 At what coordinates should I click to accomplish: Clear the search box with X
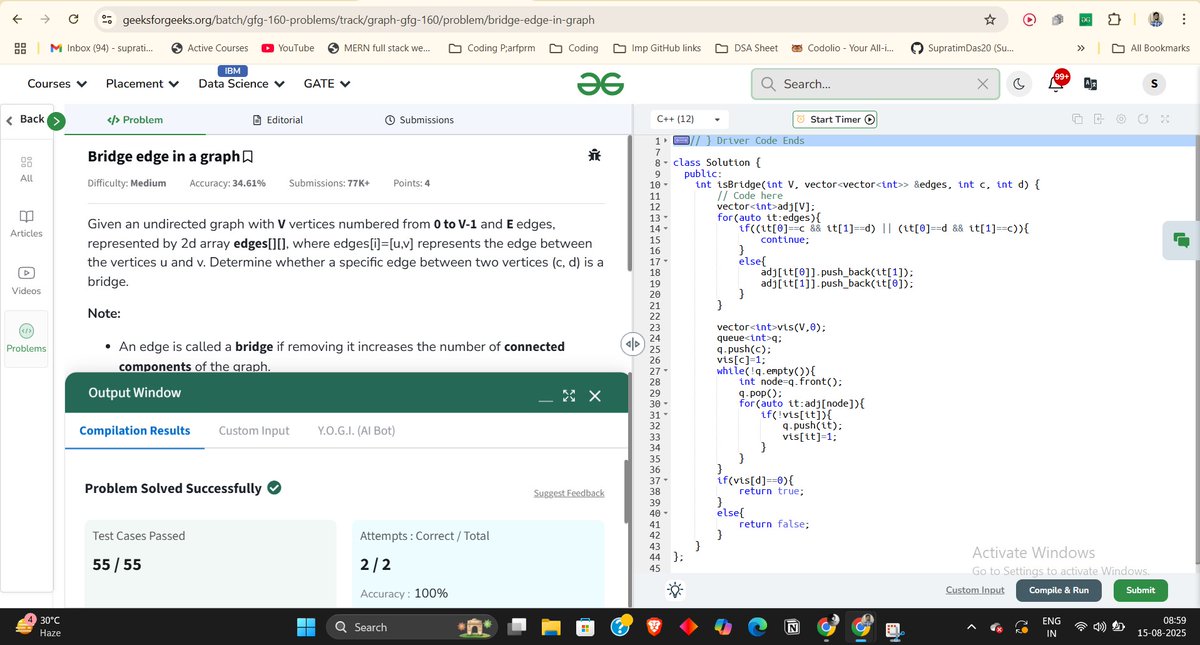tap(983, 85)
